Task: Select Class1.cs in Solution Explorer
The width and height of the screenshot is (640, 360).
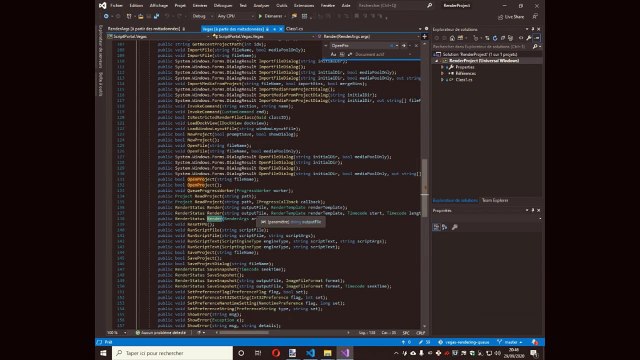Action: pyautogui.click(x=464, y=80)
